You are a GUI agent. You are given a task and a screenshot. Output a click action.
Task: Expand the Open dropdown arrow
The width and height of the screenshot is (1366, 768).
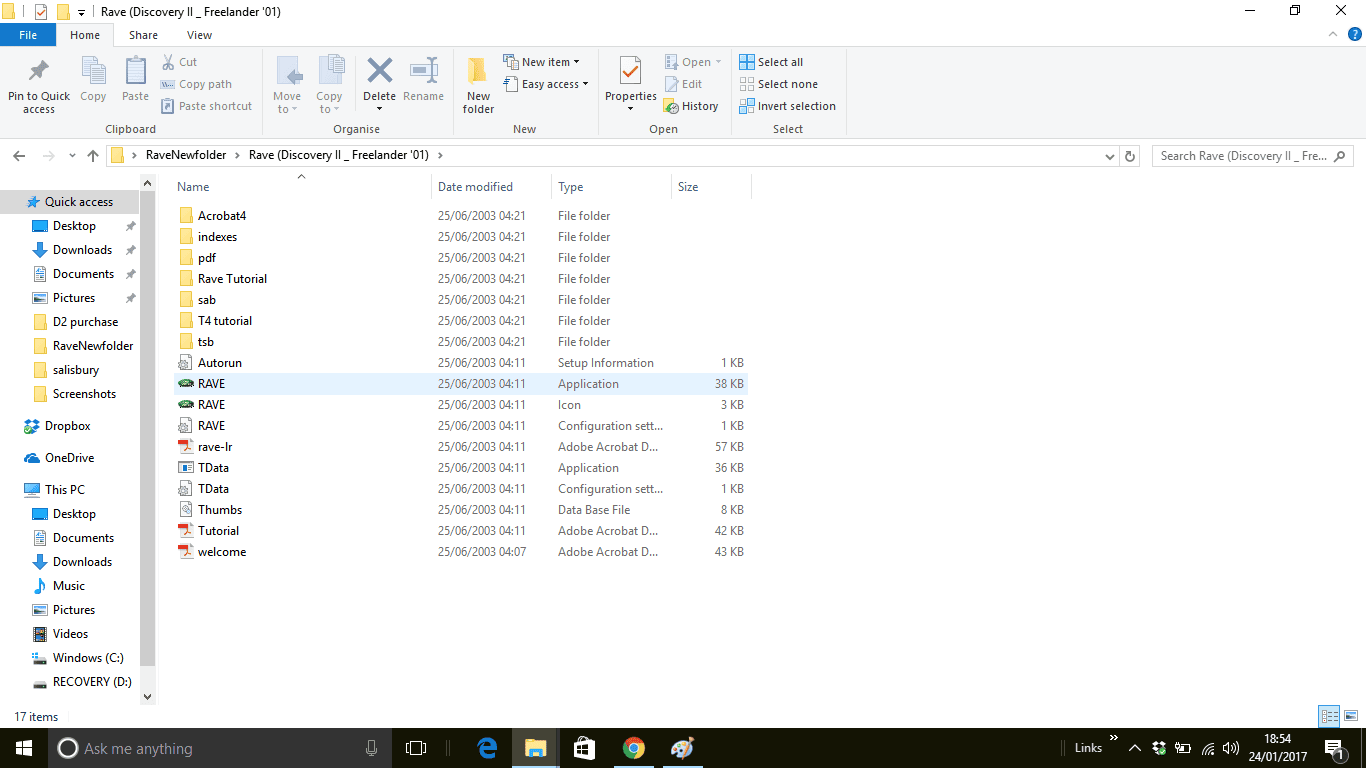coord(718,62)
